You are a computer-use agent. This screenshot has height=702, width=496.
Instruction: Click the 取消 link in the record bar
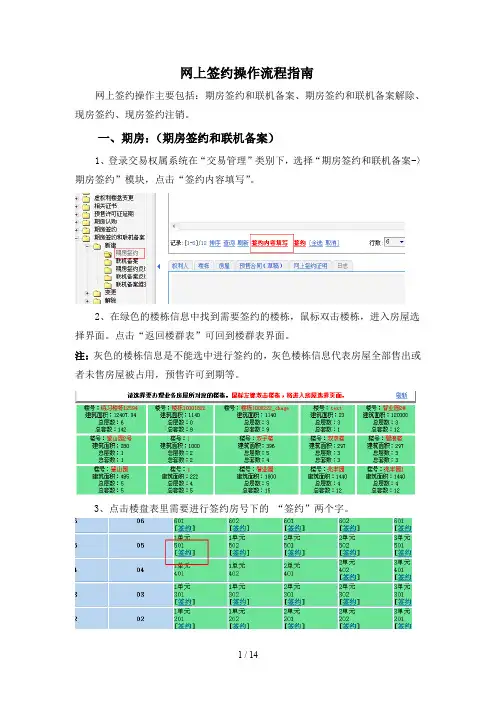point(332,243)
